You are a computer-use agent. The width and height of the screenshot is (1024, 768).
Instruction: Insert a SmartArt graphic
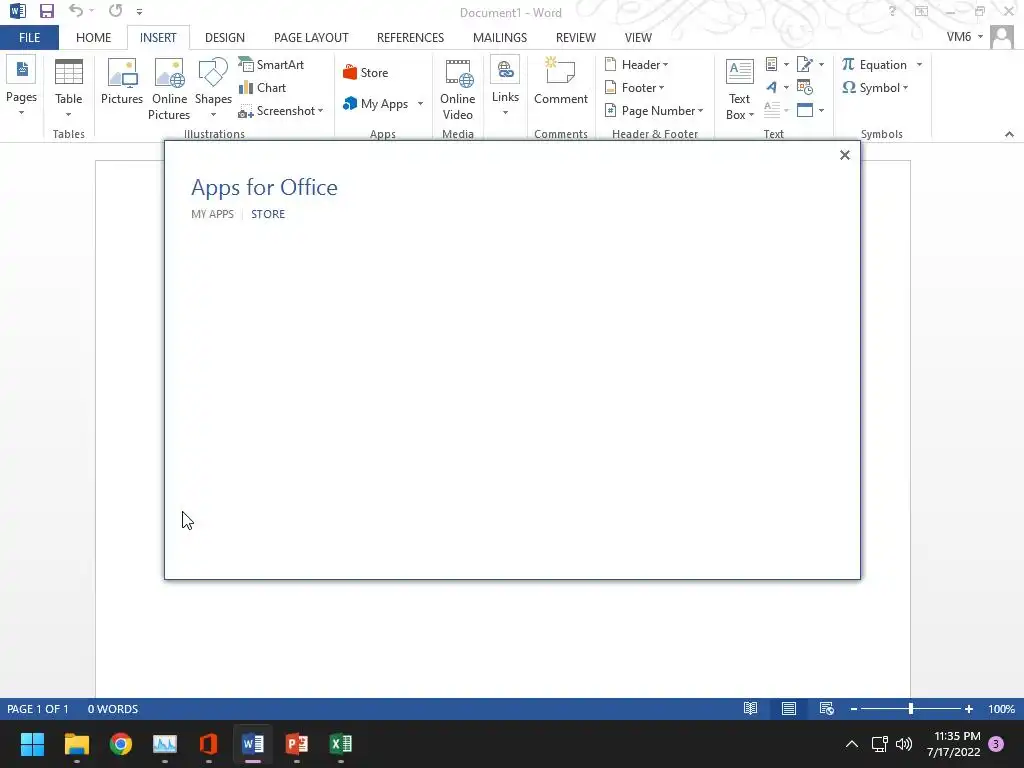272,65
